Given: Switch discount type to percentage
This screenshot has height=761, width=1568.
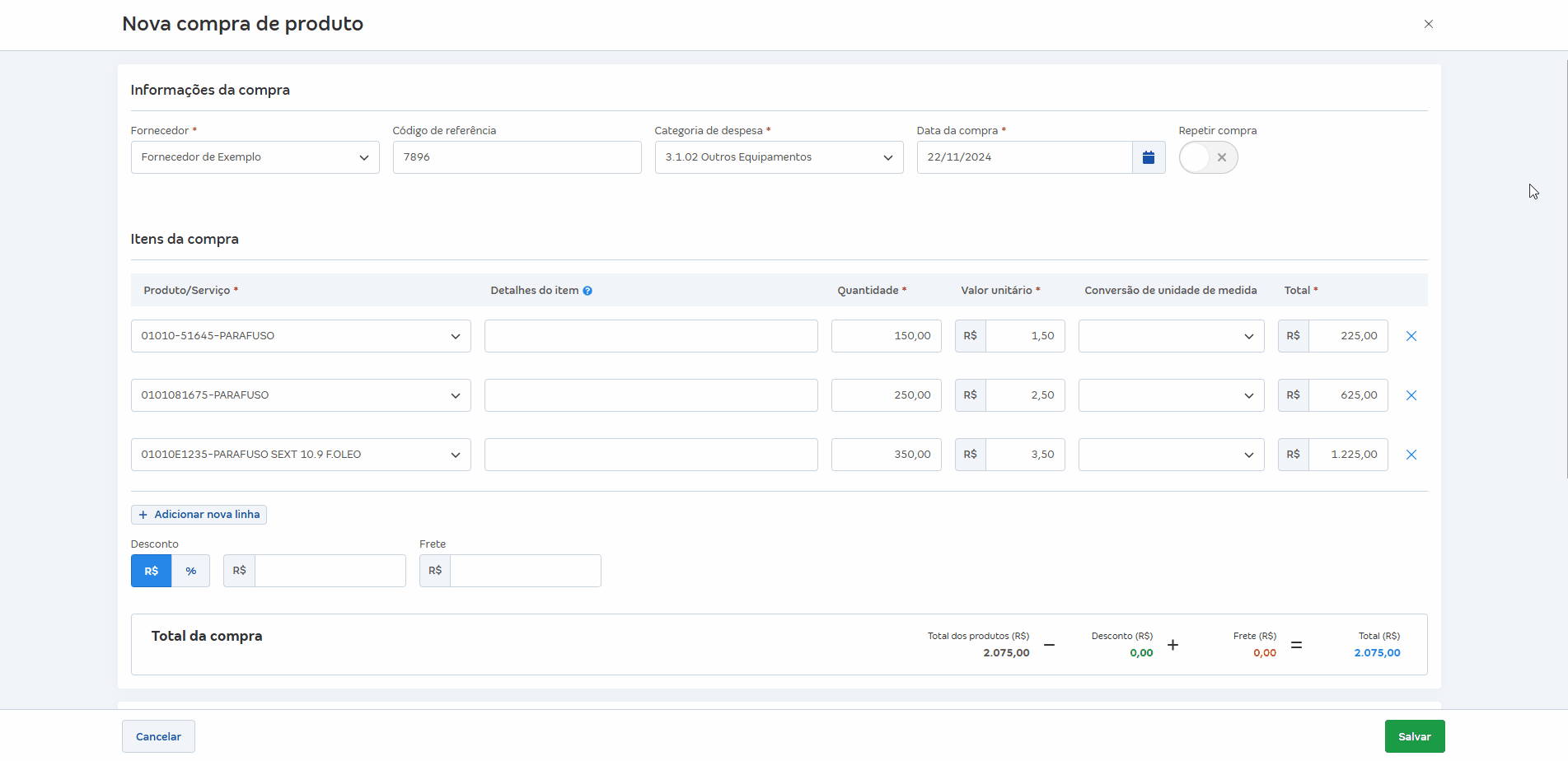Looking at the screenshot, I should coord(191,571).
